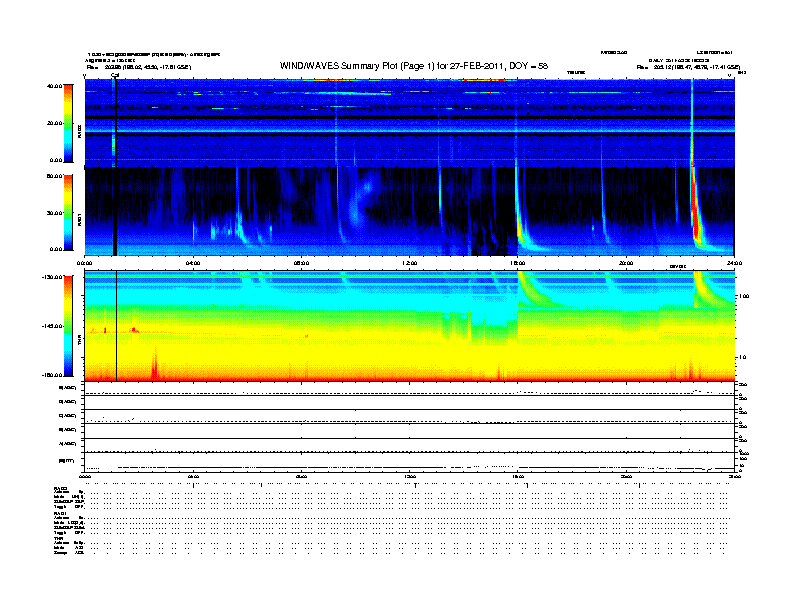Image resolution: width=792 pixels, height=612 pixels.
Task: Click the WIND/WAVES Summary Plot title
Action: click(x=414, y=66)
